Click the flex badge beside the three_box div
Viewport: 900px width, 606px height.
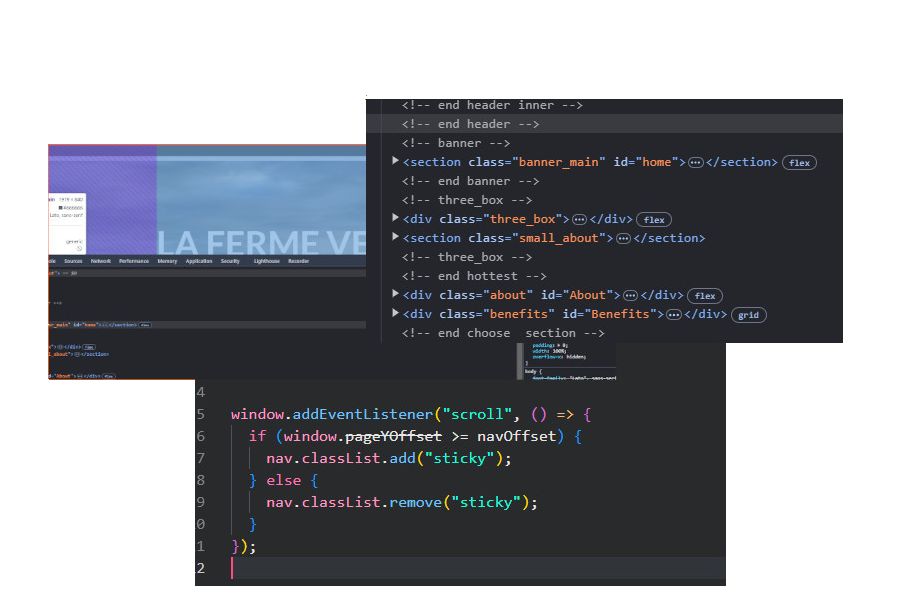pos(653,220)
